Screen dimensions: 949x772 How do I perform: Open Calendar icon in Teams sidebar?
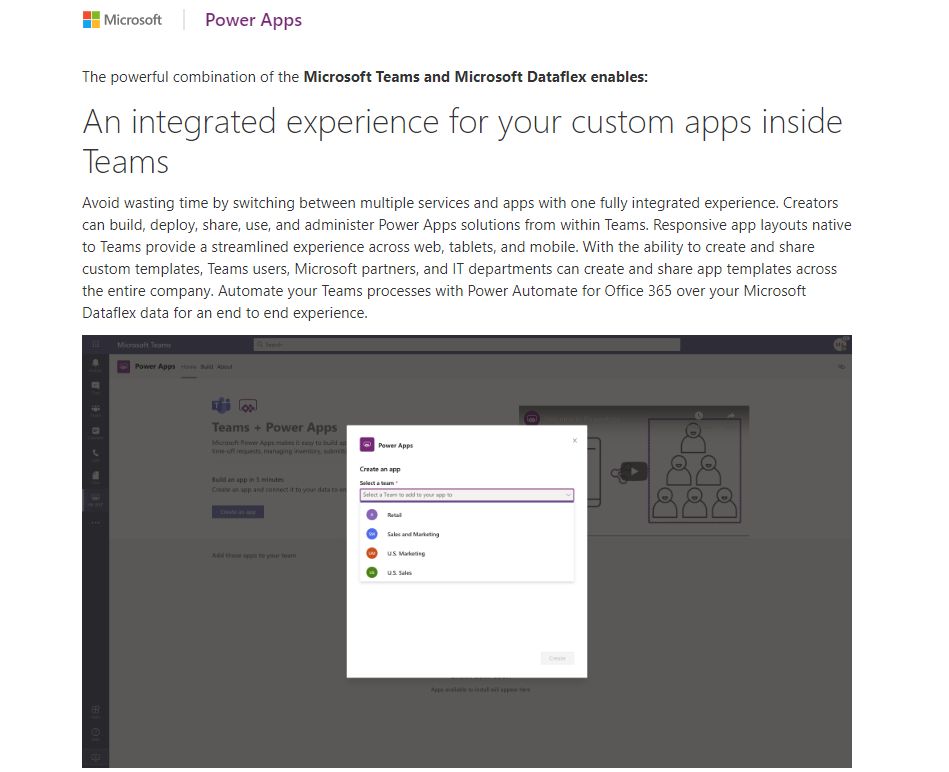tap(96, 432)
